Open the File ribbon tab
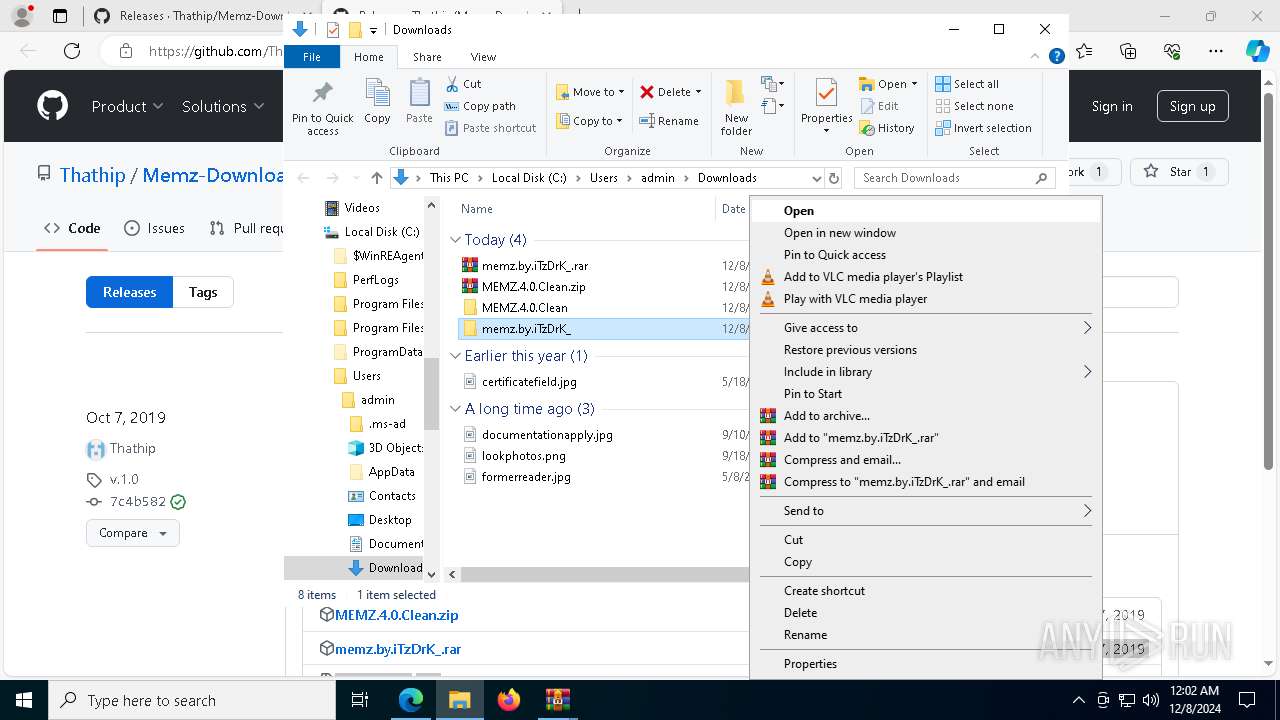This screenshot has height=720, width=1280. tap(312, 57)
